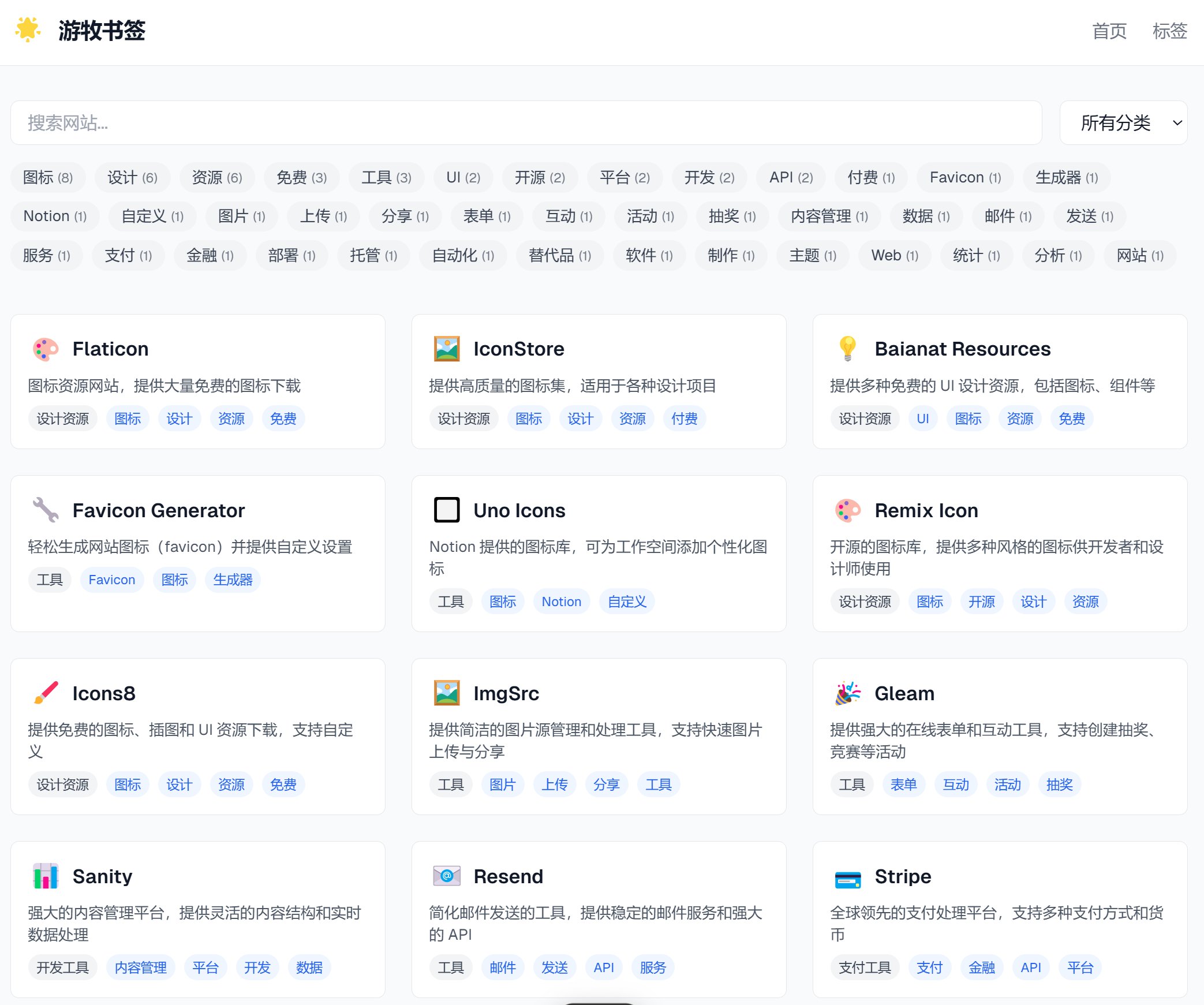Click the 游牧书签 site title
This screenshot has height=1005, width=1204.
[x=102, y=31]
